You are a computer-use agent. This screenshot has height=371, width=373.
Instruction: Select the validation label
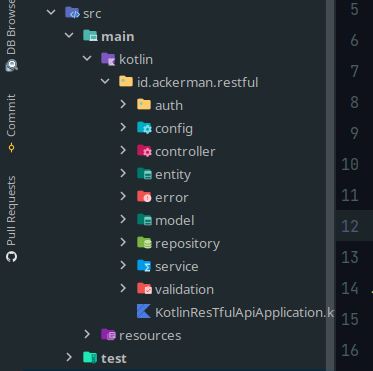tap(184, 289)
